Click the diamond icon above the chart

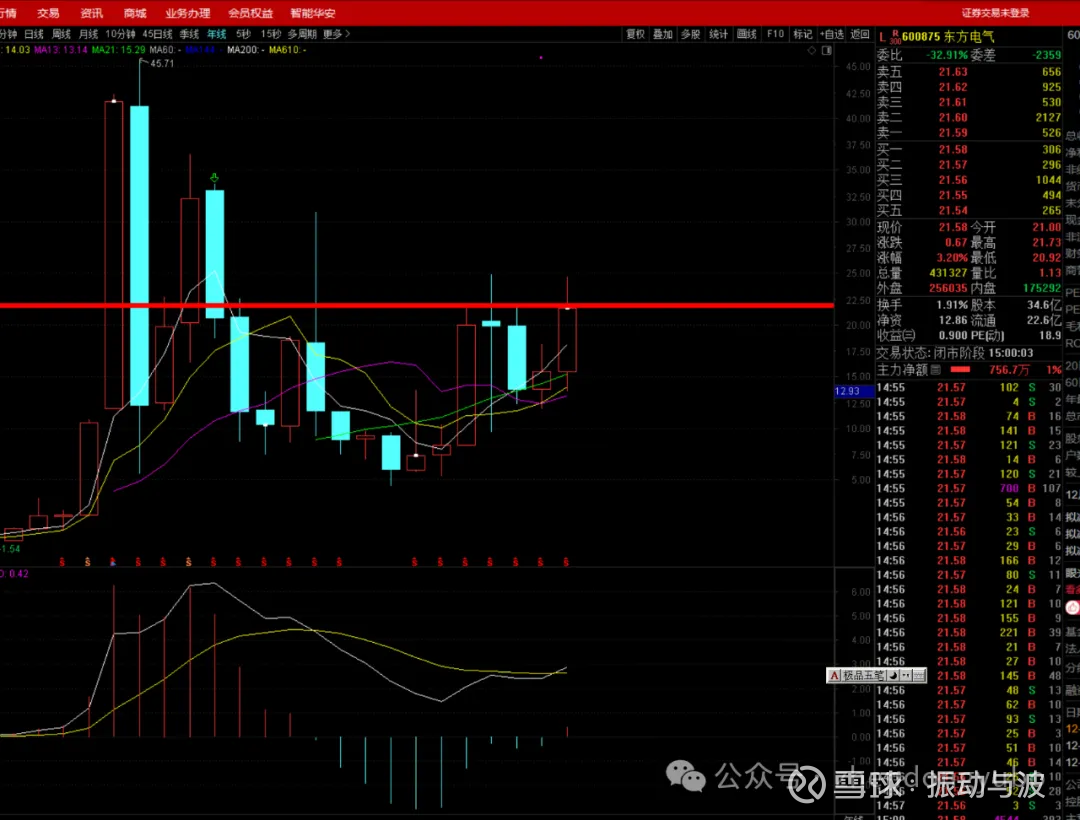811,48
